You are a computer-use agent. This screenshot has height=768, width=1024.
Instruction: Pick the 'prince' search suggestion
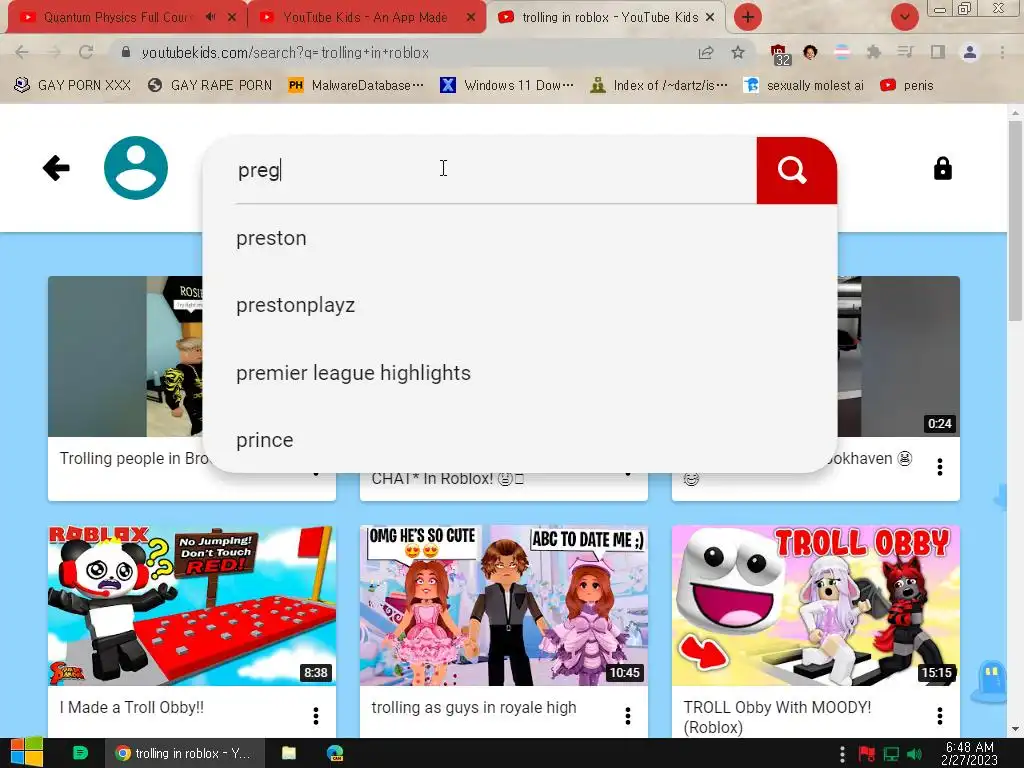click(520, 440)
